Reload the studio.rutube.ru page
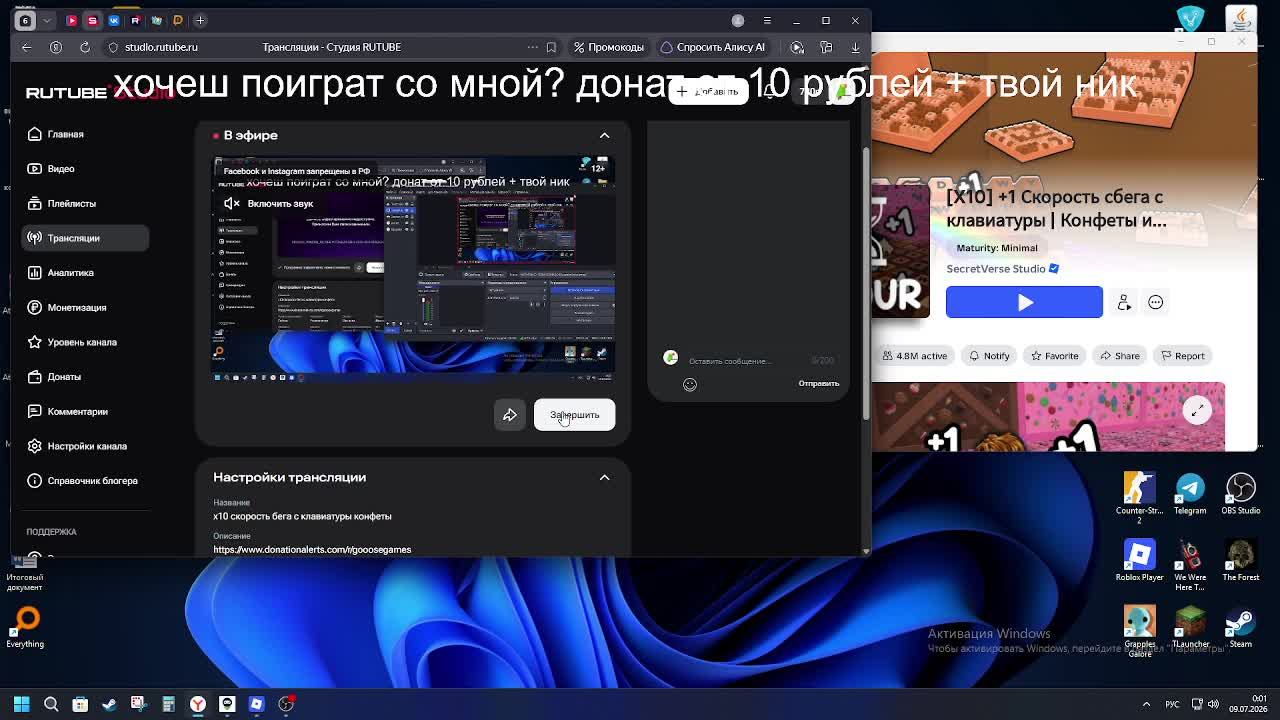Viewport: 1280px width, 720px height. point(85,47)
